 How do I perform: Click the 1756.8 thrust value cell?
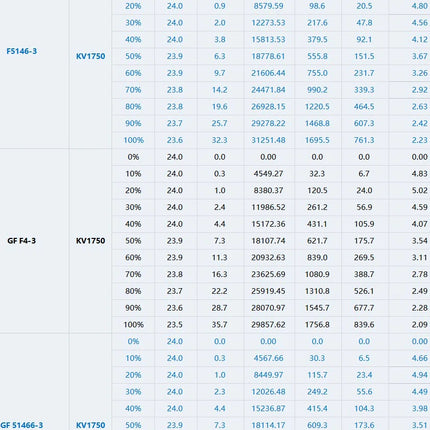317,325
